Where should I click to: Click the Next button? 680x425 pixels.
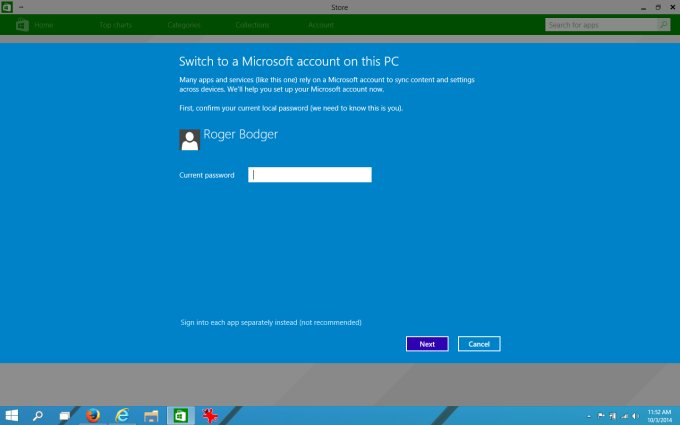427,344
